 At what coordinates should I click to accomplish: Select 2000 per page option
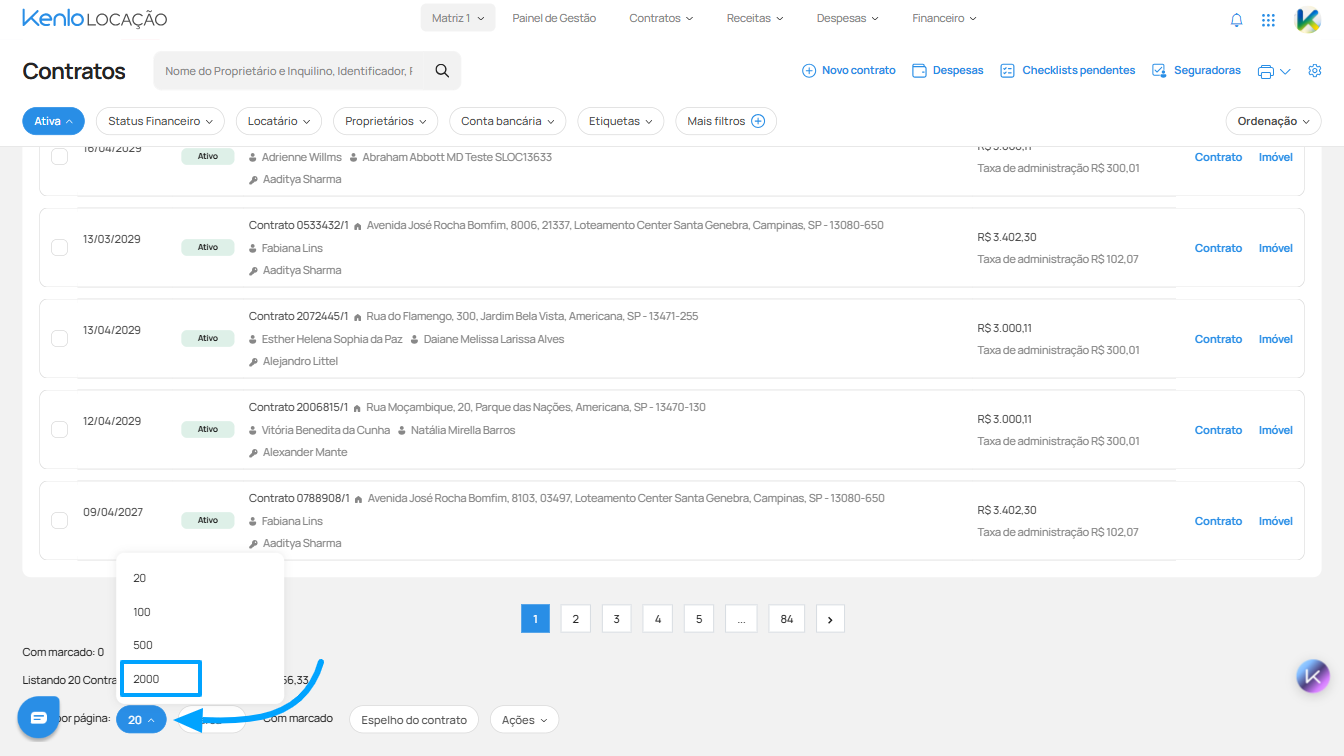(161, 679)
